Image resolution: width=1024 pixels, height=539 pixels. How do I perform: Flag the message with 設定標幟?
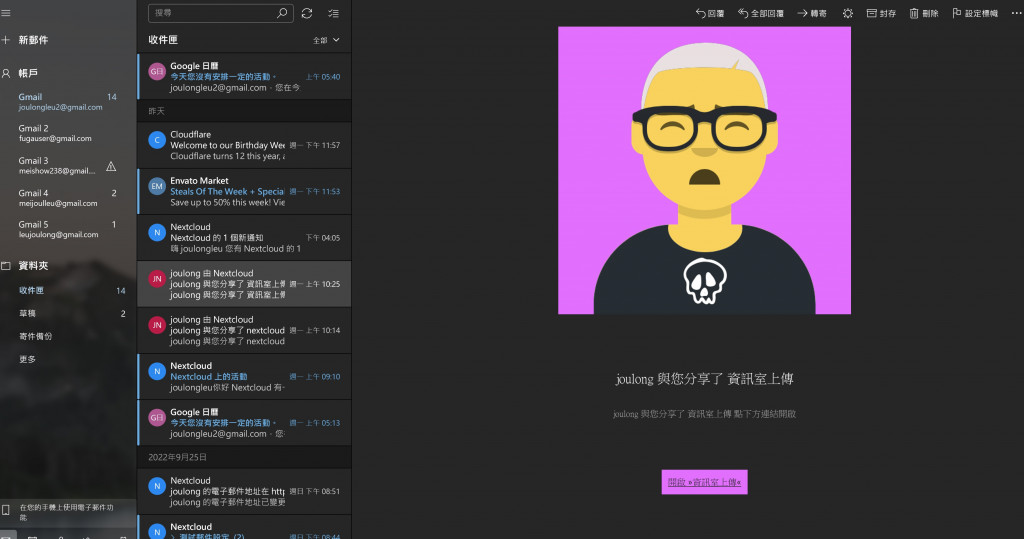(975, 13)
